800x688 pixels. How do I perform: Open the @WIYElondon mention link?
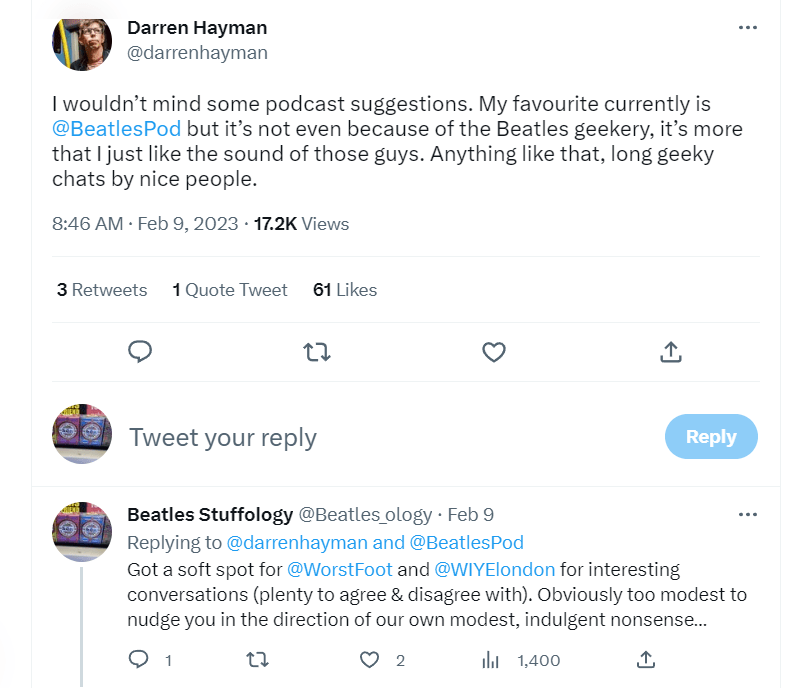495,570
